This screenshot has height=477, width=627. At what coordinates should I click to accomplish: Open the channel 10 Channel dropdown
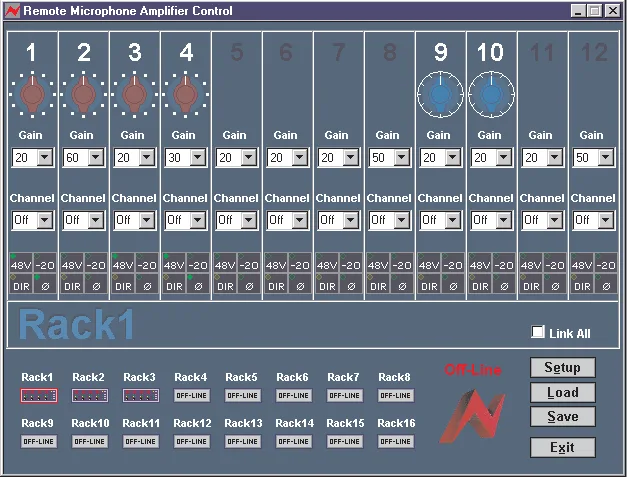(491, 220)
